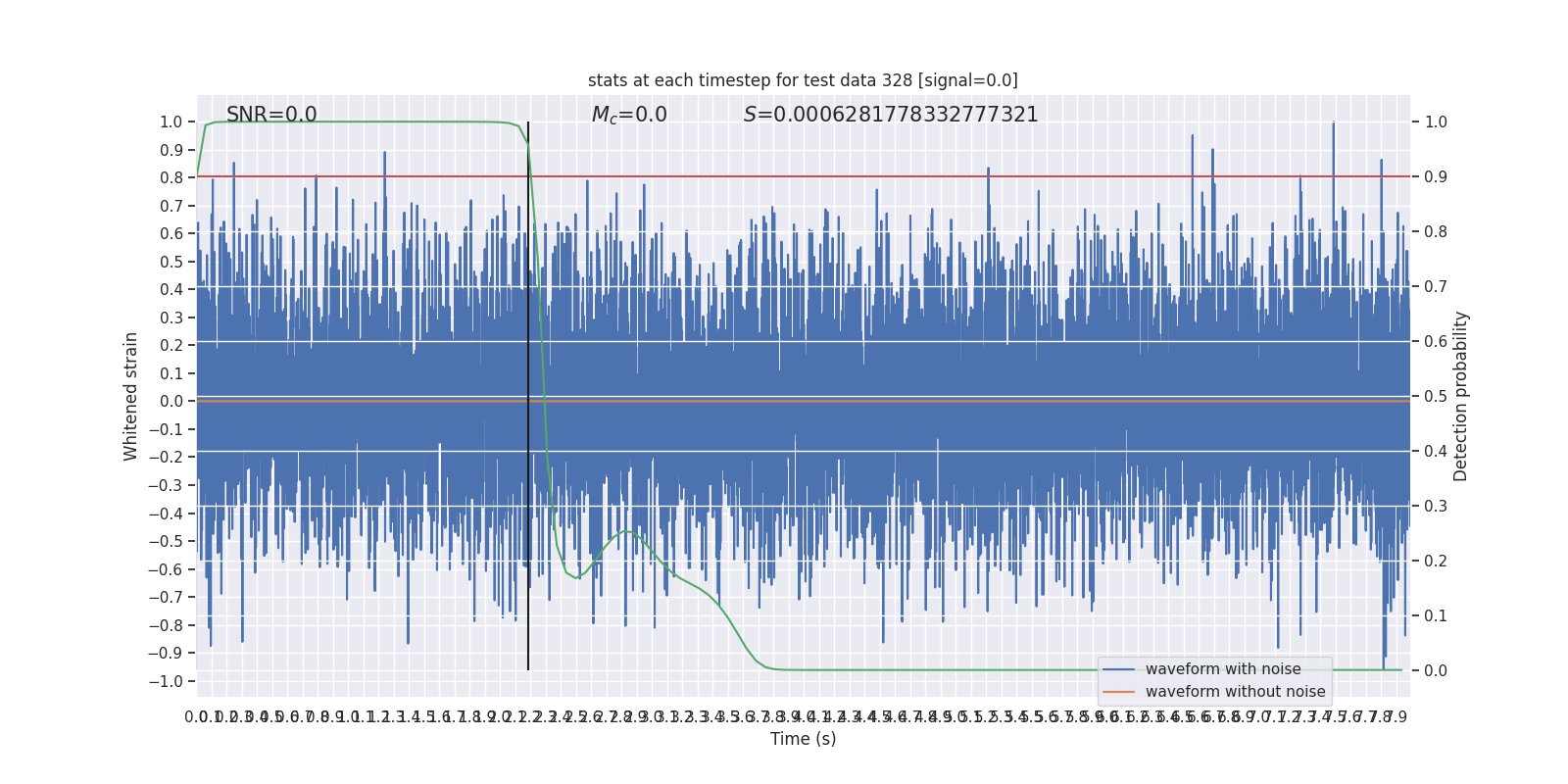
Task: Click the 1.0 tick on the Whitened strain axis
Action: tap(171, 122)
